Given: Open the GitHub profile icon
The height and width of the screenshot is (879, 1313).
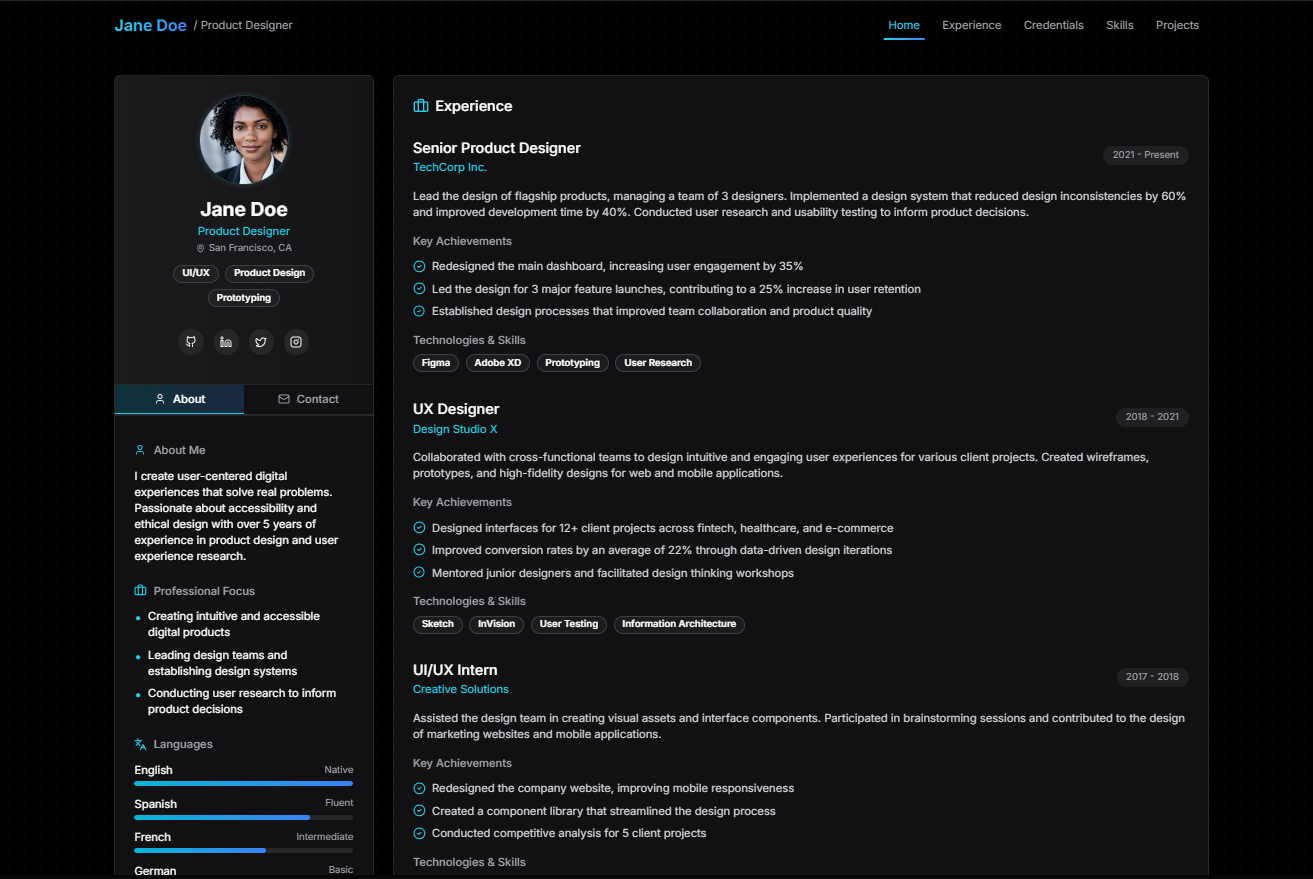Looking at the screenshot, I should pos(191,341).
